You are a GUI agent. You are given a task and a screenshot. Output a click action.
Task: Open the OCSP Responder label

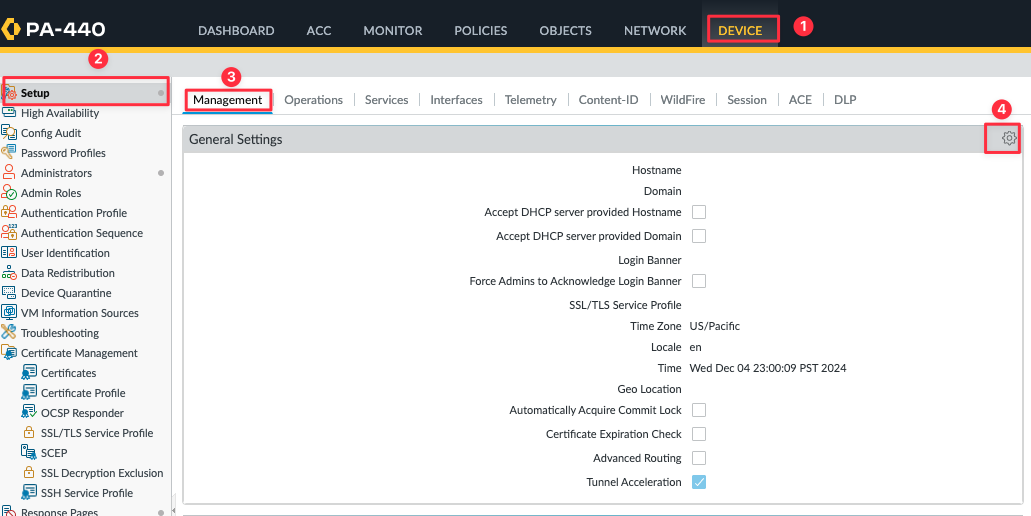(x=82, y=413)
